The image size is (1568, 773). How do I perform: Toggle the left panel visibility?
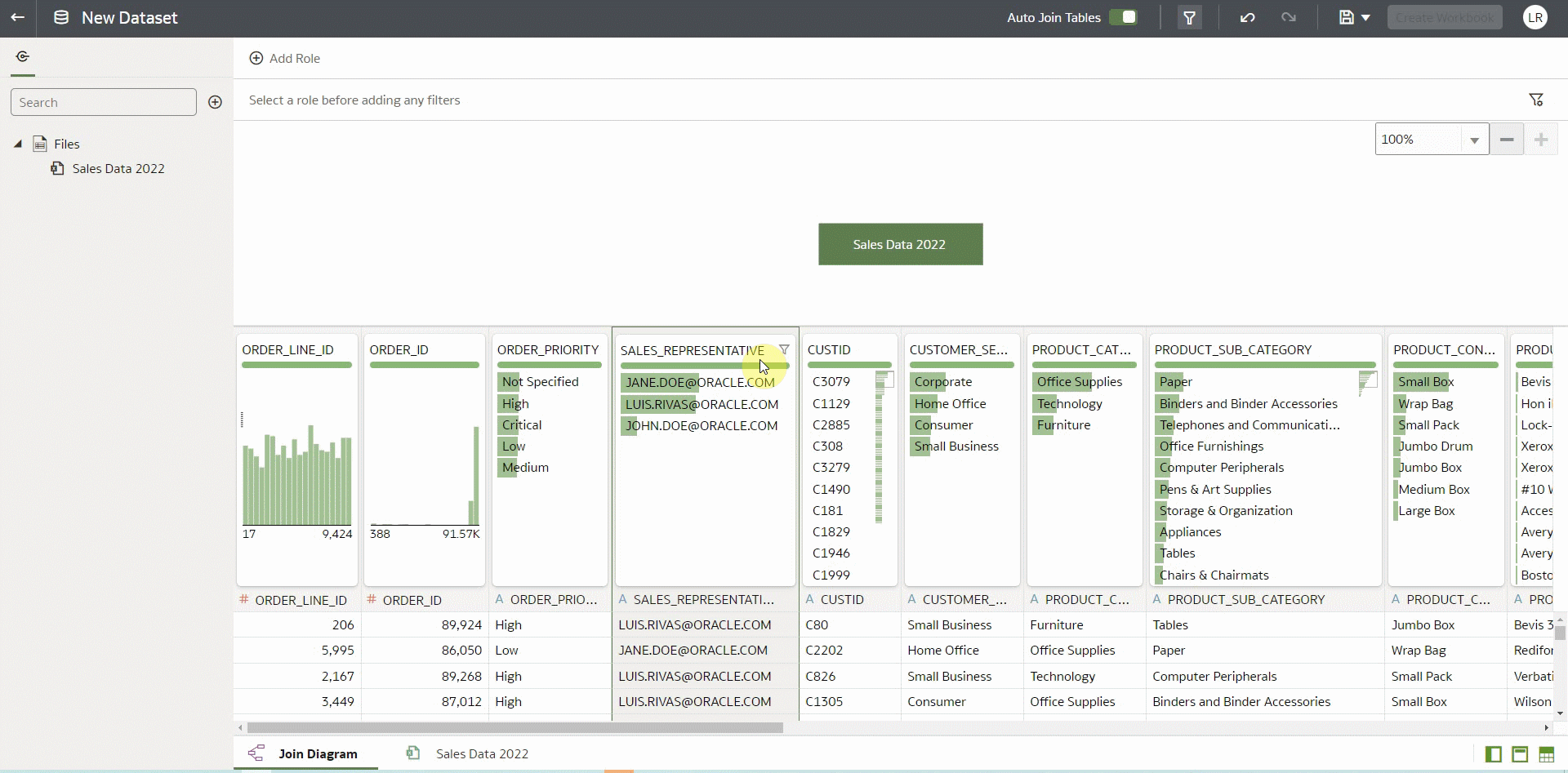(1494, 755)
